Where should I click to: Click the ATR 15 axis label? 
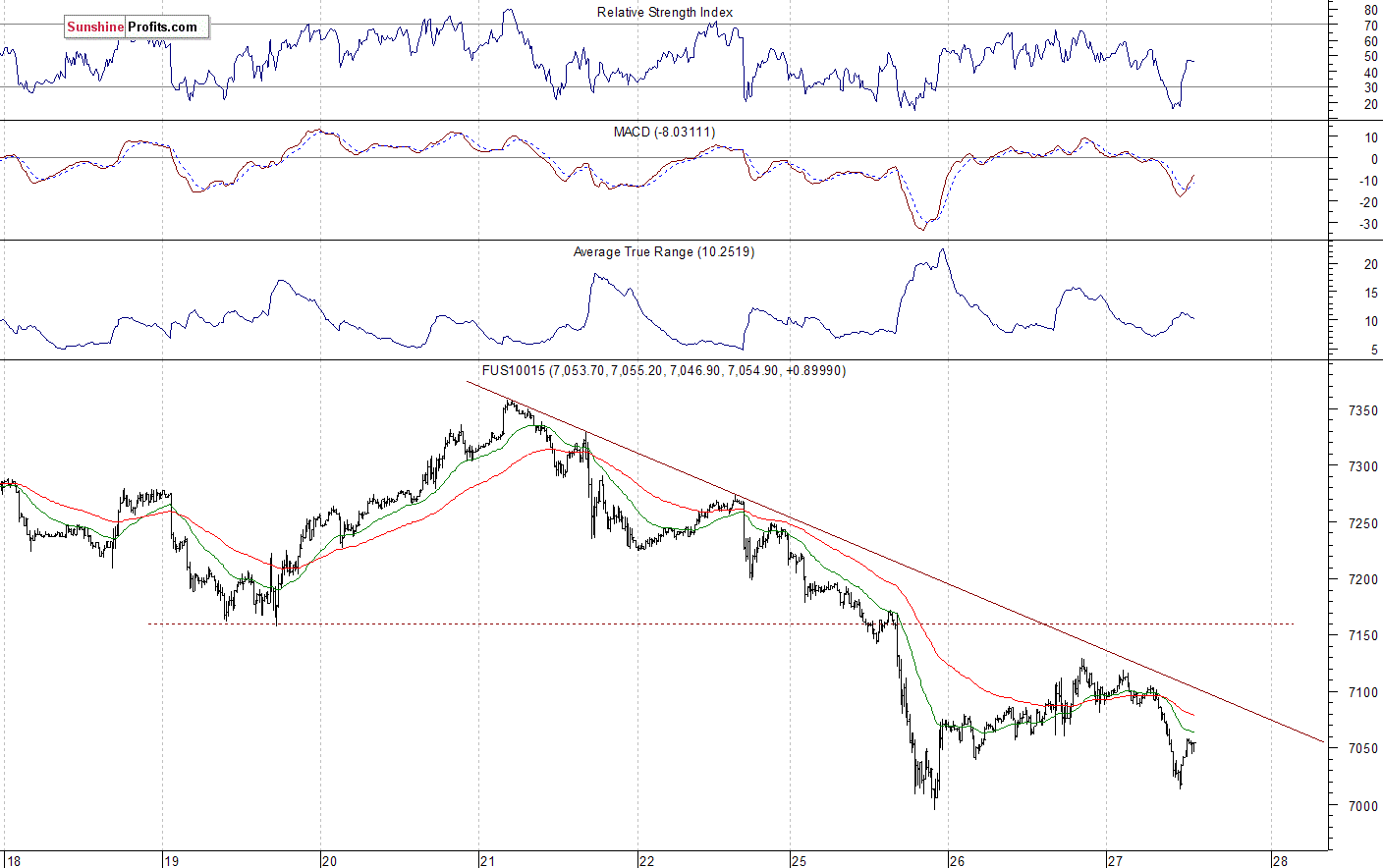tap(1371, 294)
